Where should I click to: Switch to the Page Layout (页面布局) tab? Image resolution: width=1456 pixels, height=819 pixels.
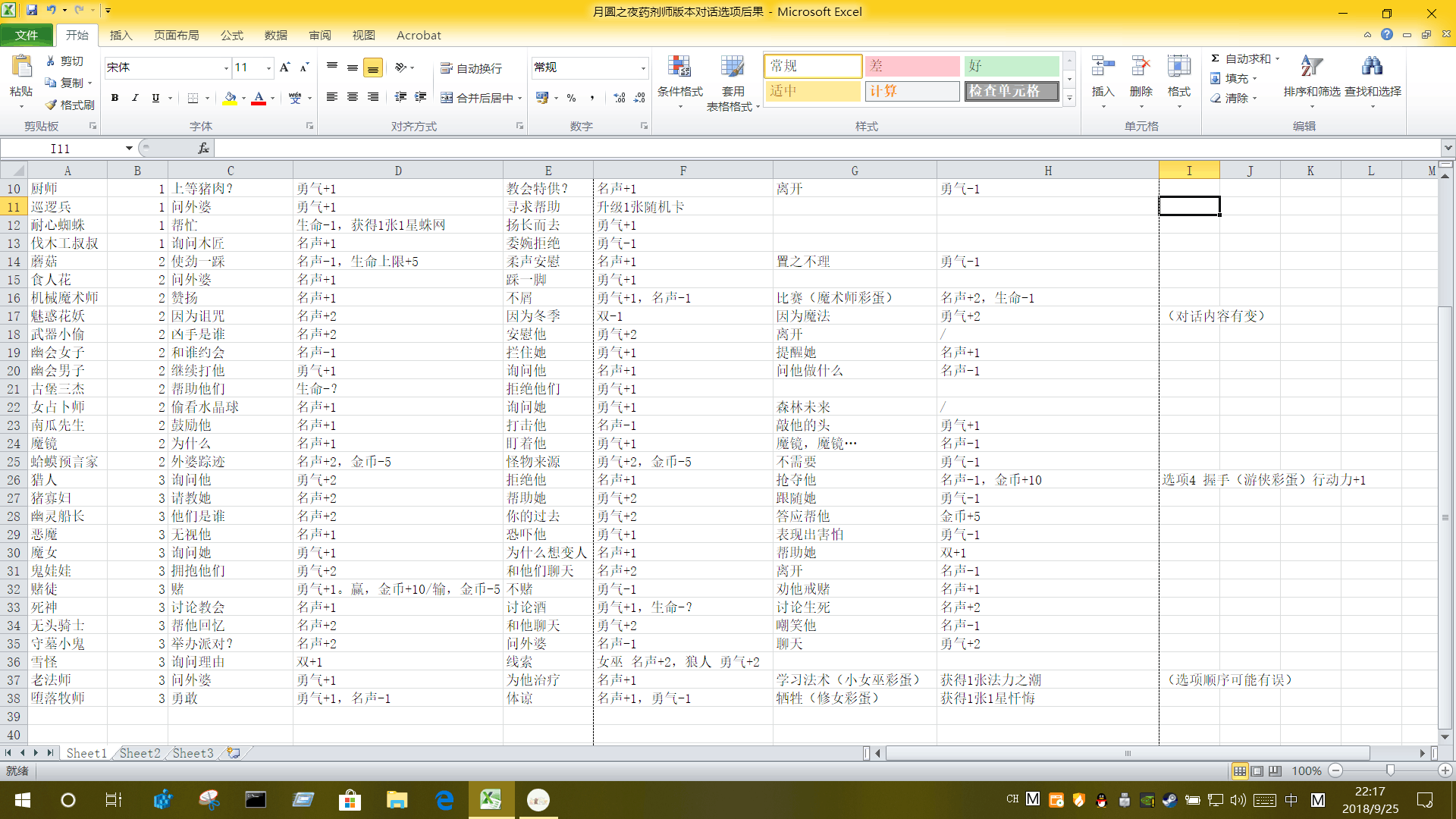coord(176,35)
